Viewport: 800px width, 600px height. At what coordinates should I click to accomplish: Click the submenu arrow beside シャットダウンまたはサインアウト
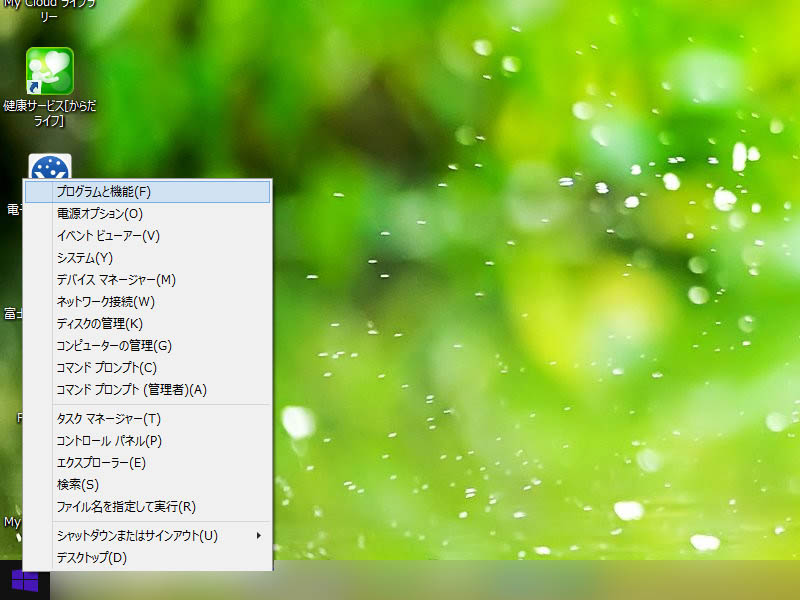coord(259,535)
